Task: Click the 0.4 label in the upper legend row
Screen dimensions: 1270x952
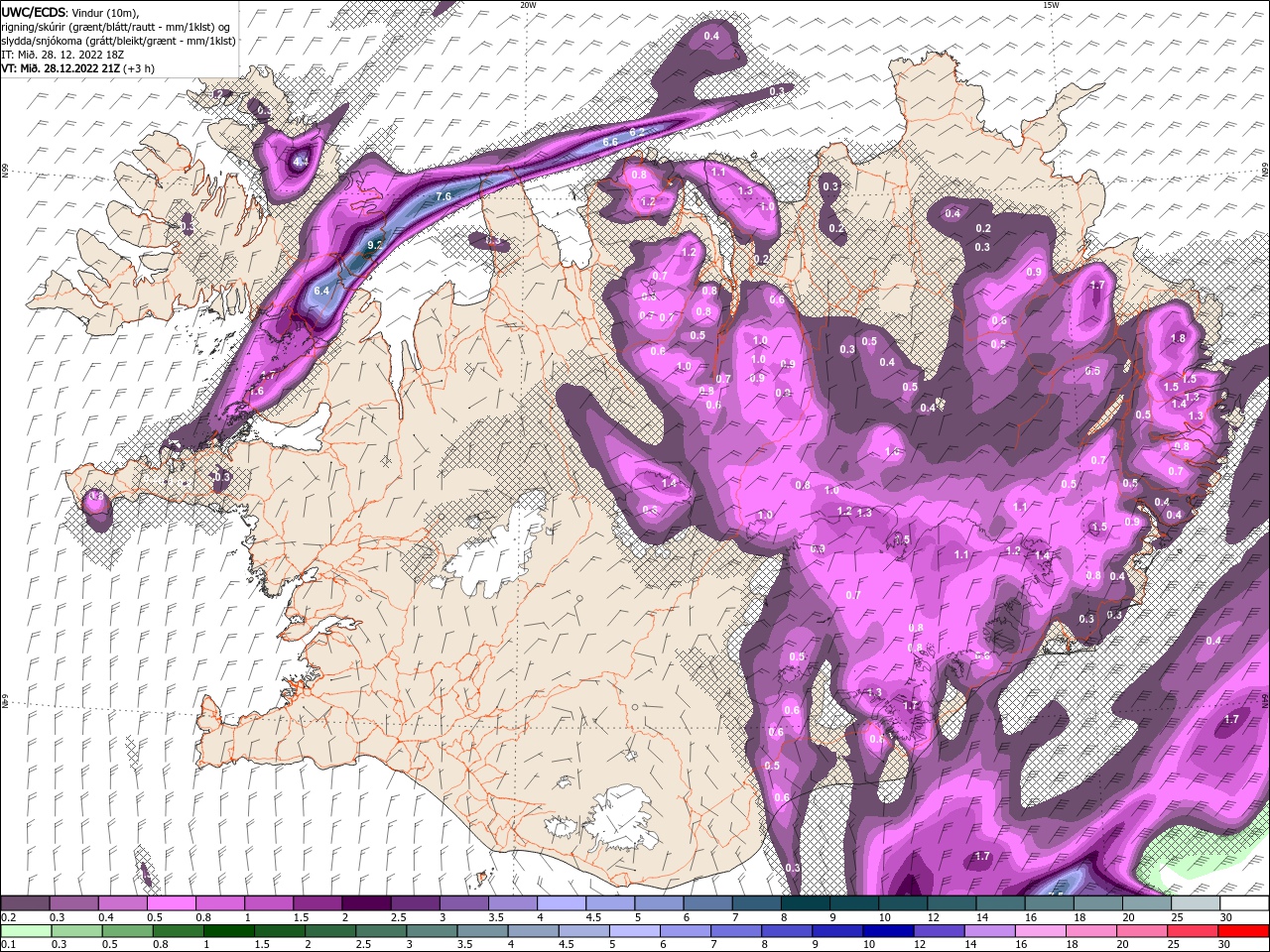Action: 106,918
